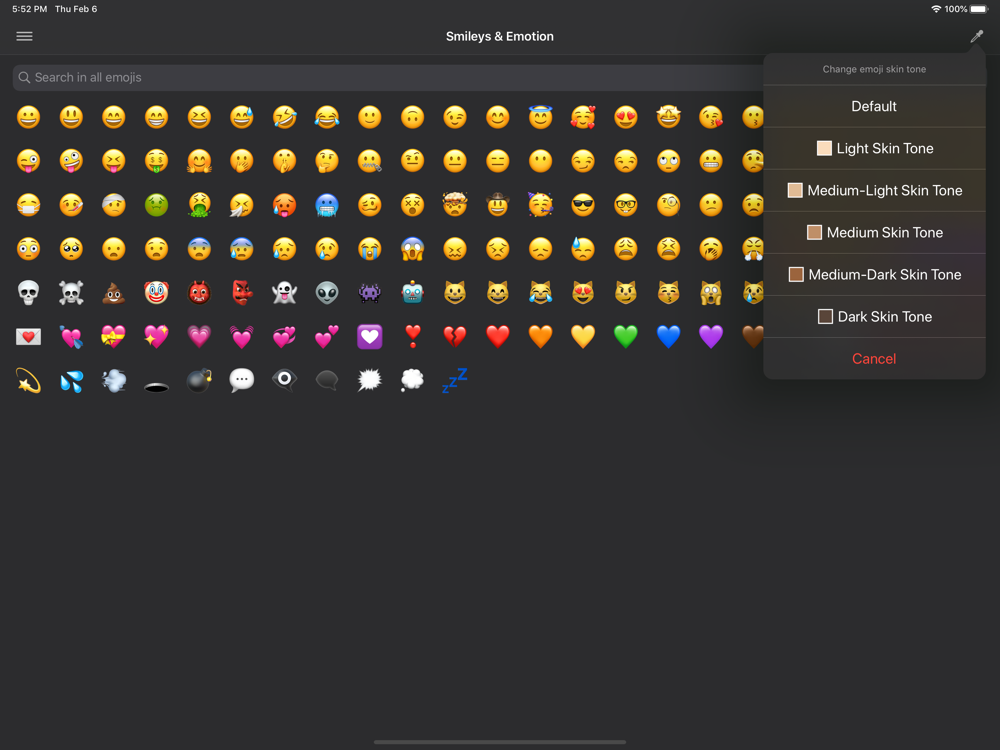Select the grinning face emoji
1000x750 pixels.
pos(28,117)
